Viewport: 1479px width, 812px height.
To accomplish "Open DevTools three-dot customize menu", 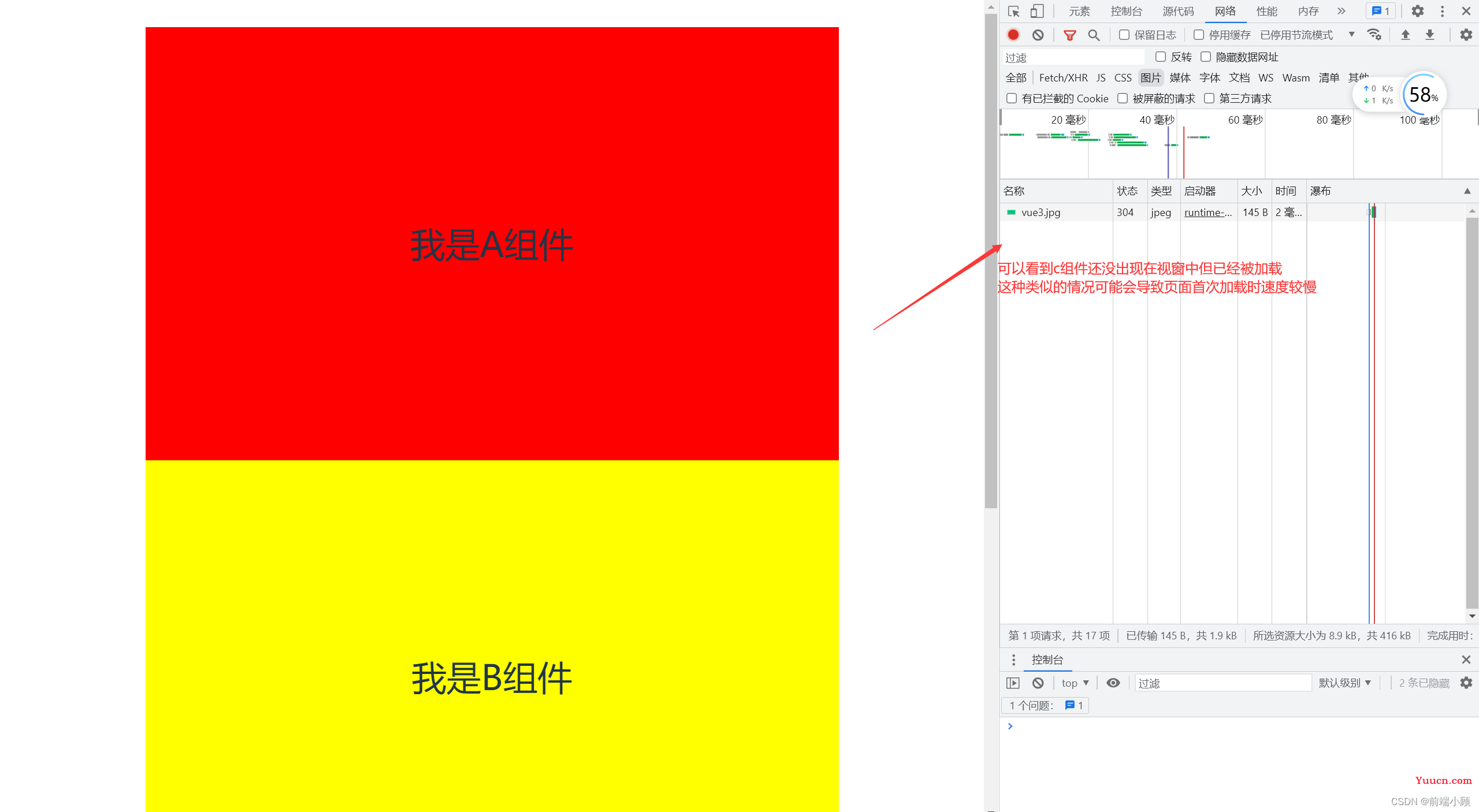I will 1442,11.
